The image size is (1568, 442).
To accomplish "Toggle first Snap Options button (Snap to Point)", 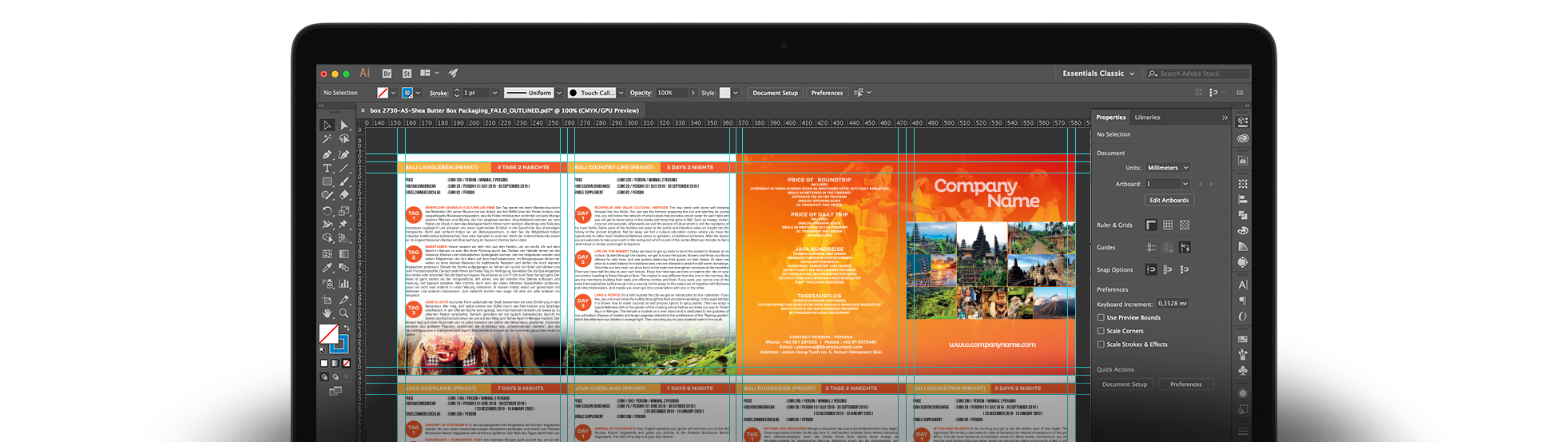I will point(1151,269).
